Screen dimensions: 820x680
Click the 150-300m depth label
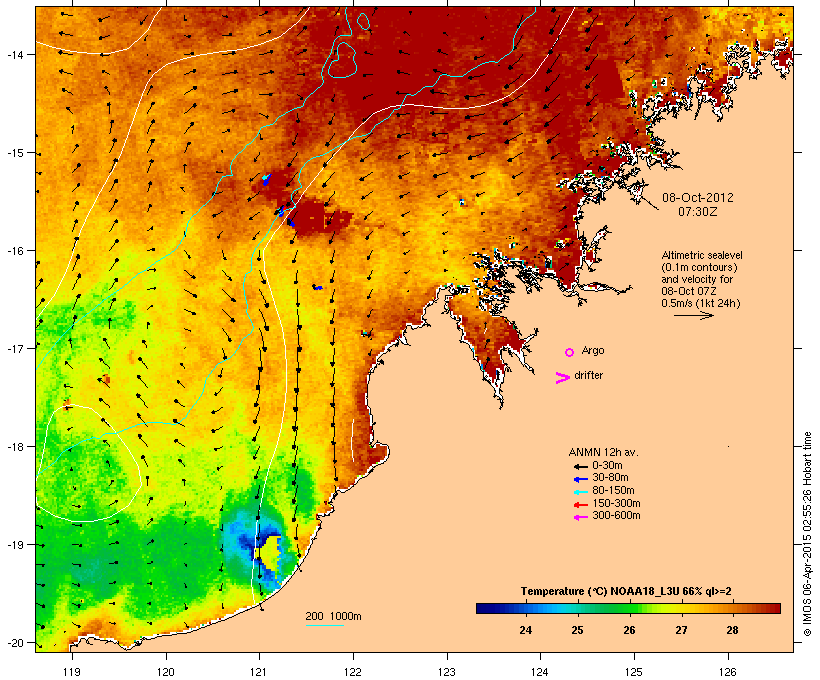[616, 503]
